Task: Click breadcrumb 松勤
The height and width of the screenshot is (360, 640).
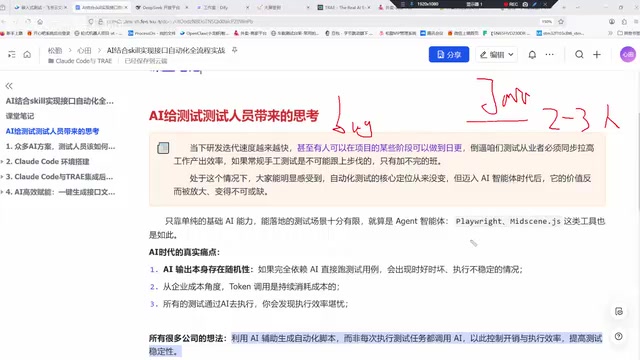Action: [55, 50]
